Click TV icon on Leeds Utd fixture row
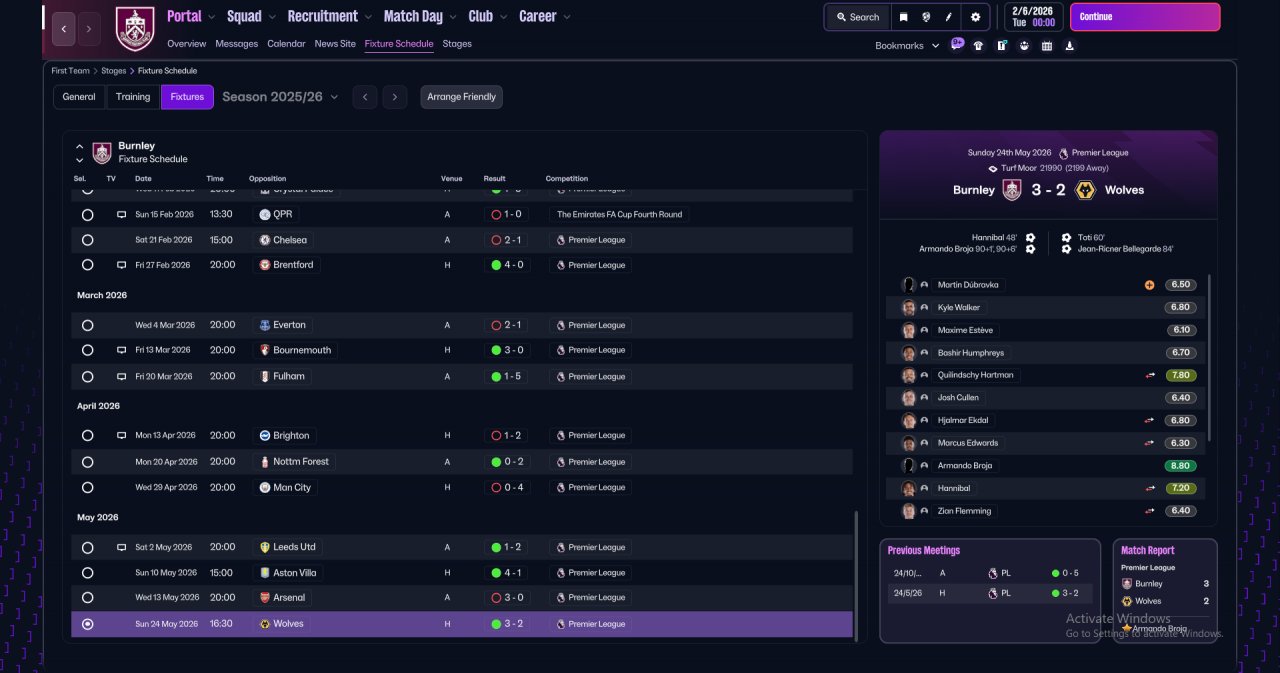 [x=122, y=547]
